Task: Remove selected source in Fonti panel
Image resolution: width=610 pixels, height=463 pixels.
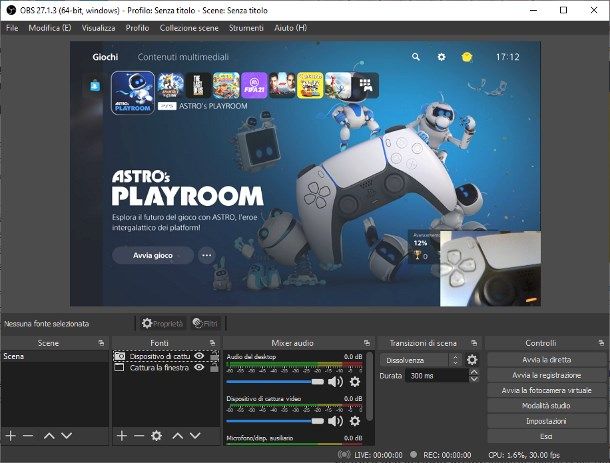Action: (139, 436)
